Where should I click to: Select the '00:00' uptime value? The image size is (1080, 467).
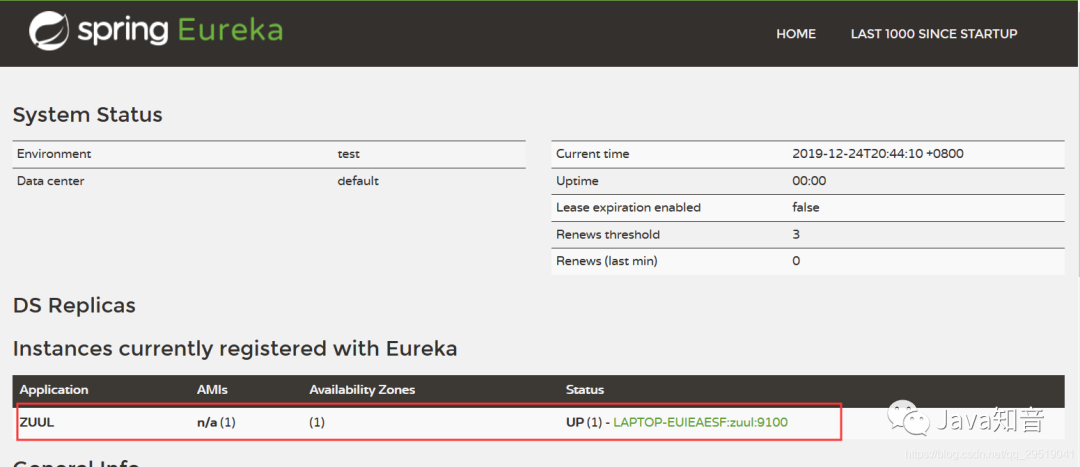809,181
